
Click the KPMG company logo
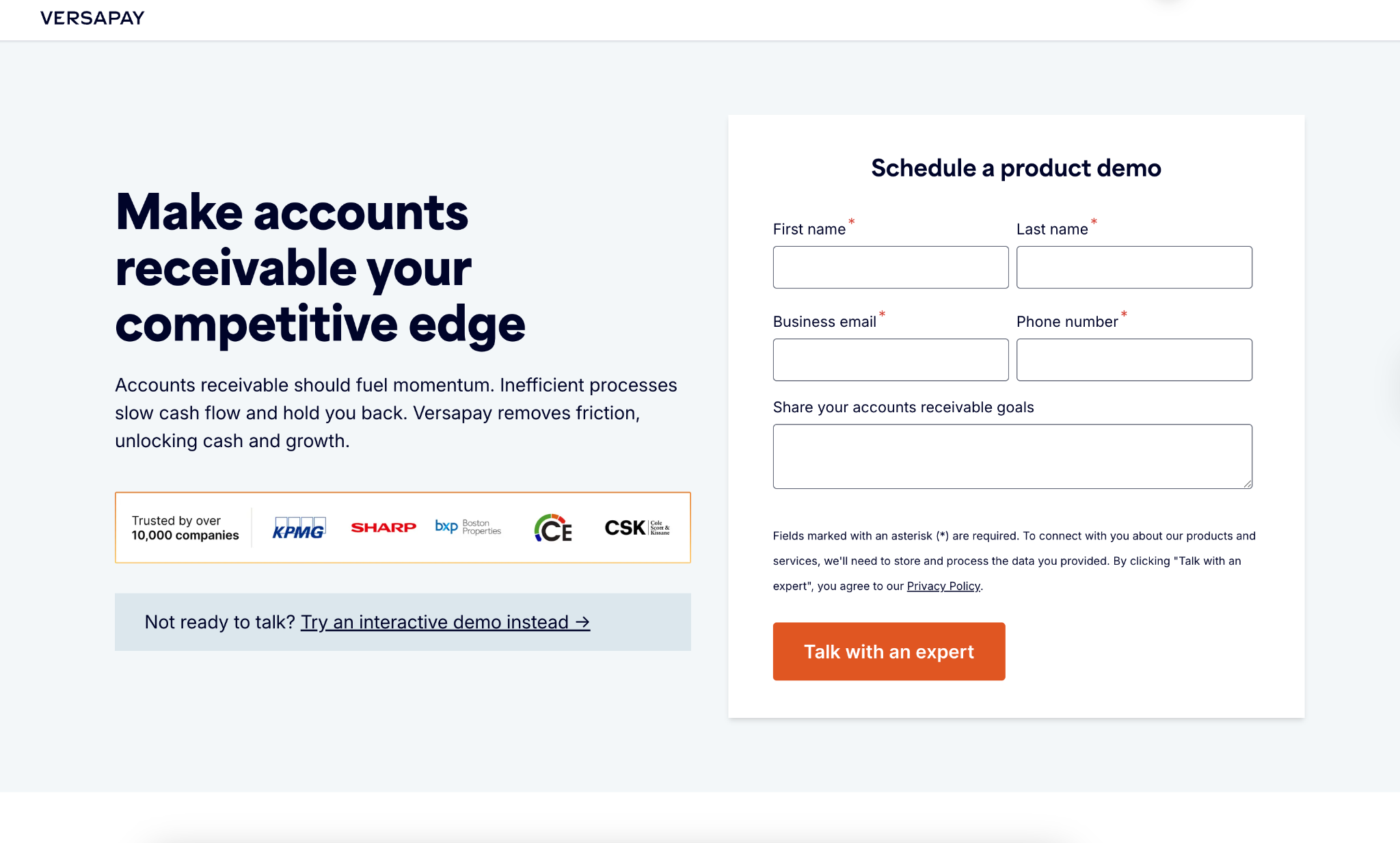pos(299,528)
